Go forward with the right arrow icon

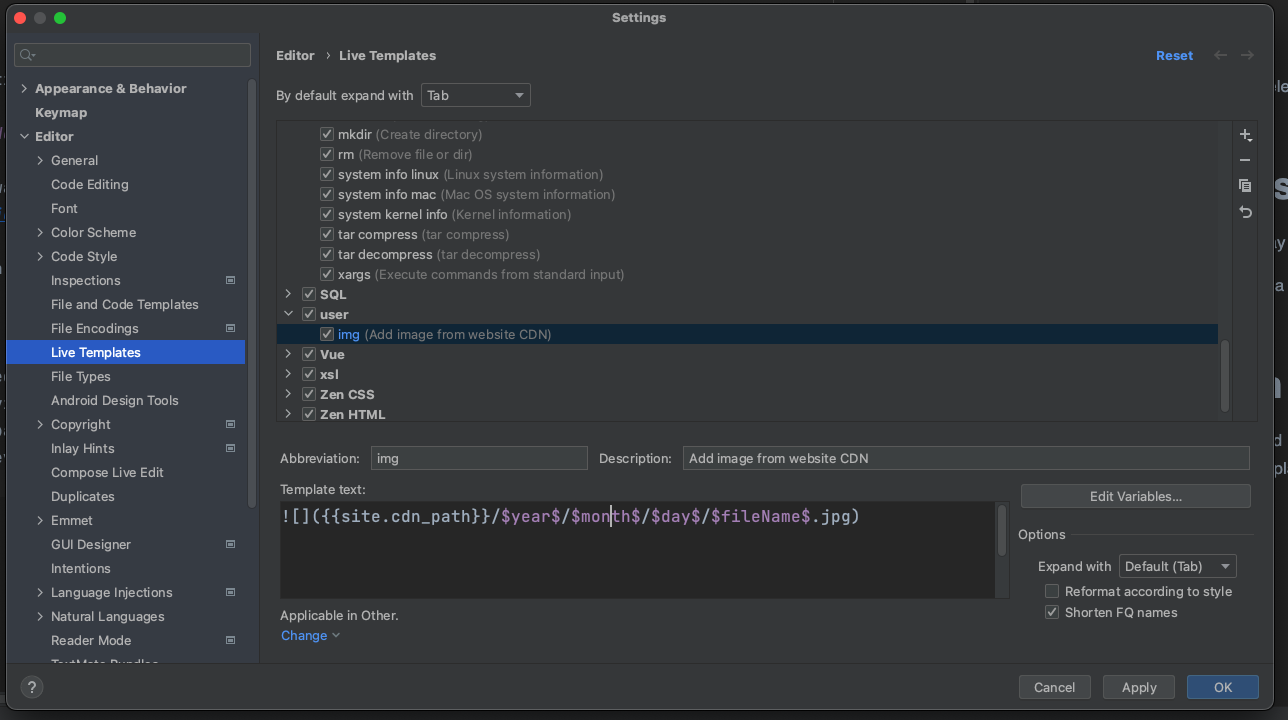click(x=1247, y=56)
